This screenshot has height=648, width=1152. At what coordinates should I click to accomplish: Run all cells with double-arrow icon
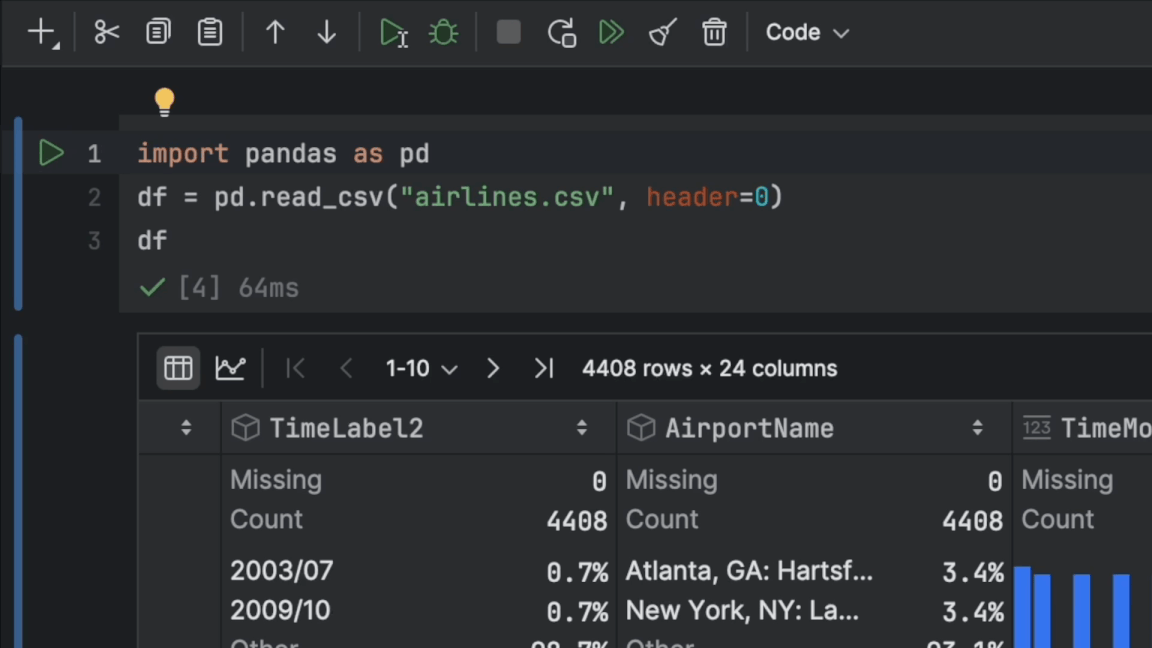point(611,32)
